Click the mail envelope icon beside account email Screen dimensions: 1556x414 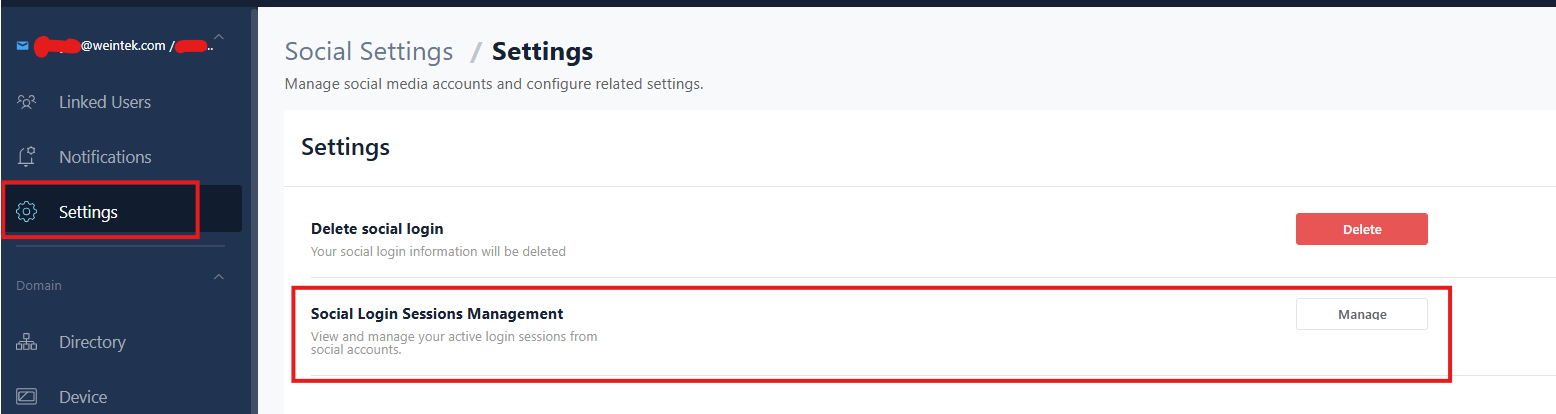[x=23, y=45]
